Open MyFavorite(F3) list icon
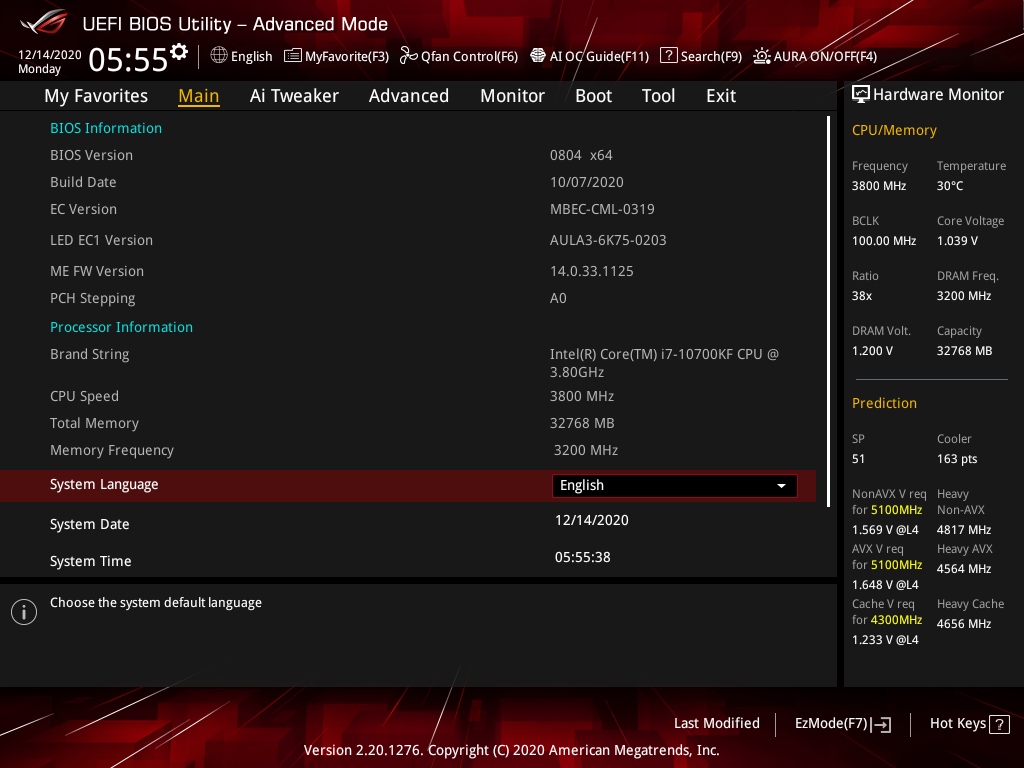This screenshot has width=1024, height=768. [293, 56]
